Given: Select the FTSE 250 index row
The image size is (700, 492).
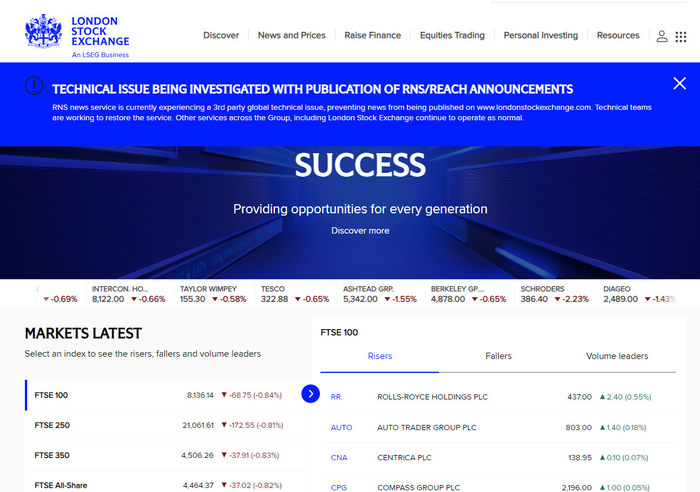Looking at the screenshot, I should tap(168, 425).
